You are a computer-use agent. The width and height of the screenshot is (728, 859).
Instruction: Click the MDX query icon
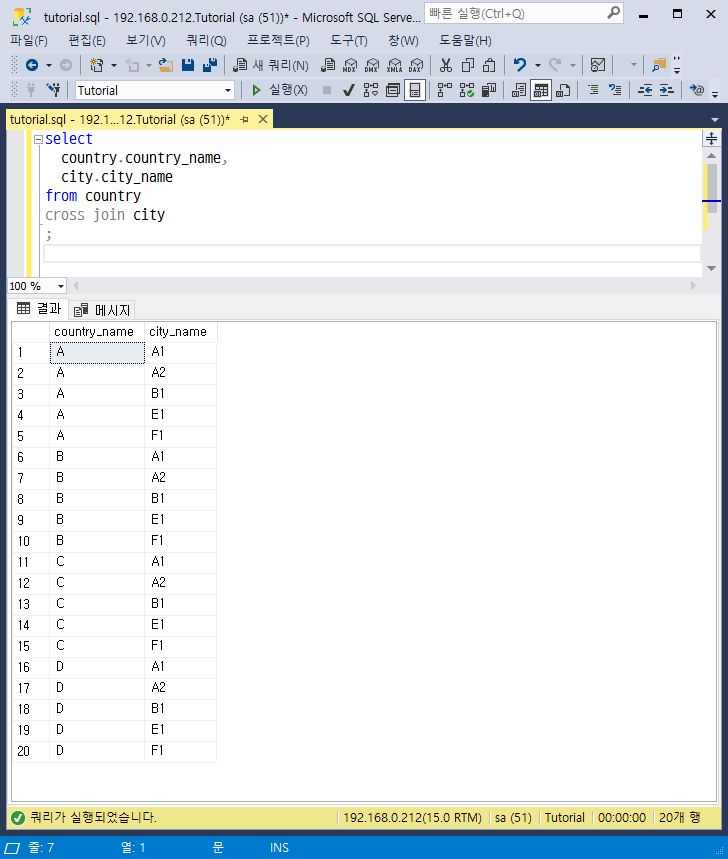pyautogui.click(x=349, y=65)
